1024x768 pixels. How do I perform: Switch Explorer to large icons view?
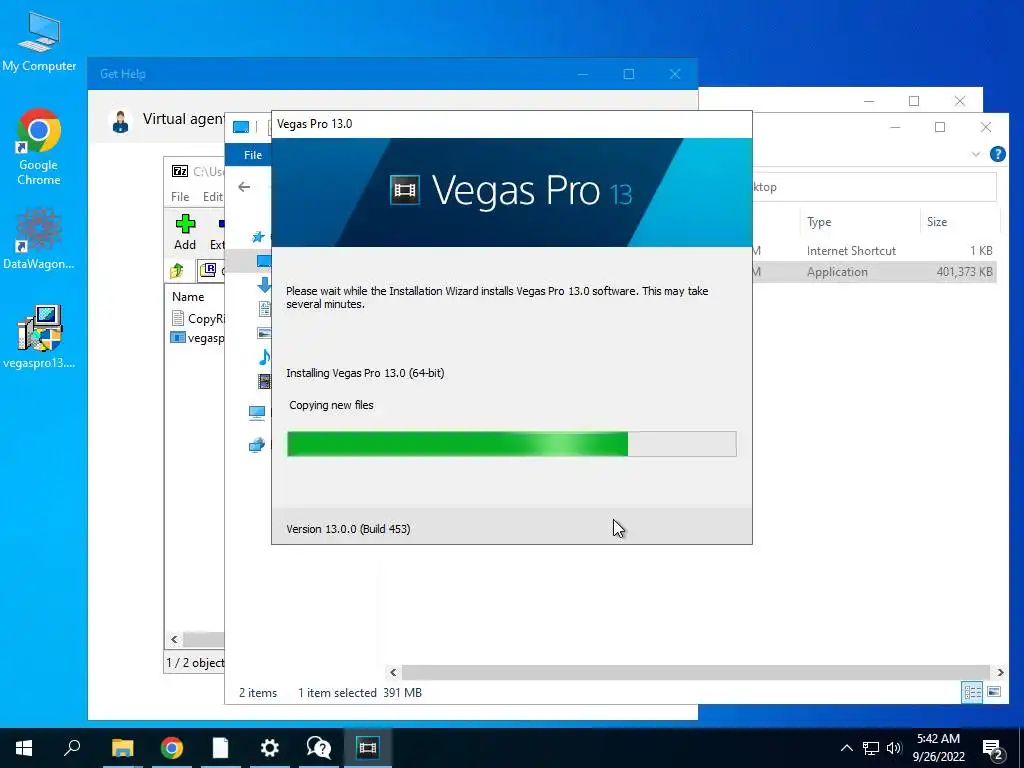tap(994, 692)
